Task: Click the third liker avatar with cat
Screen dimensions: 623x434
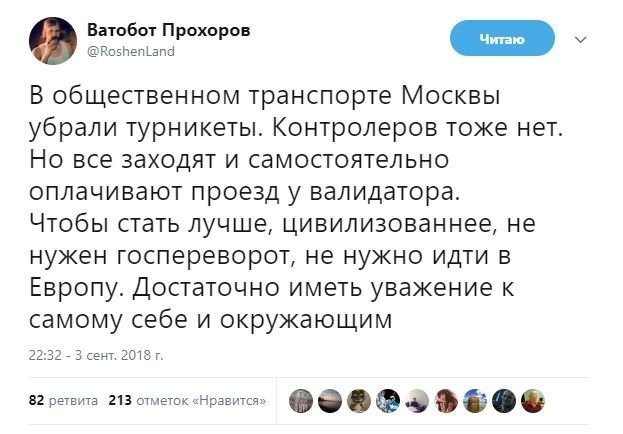Action: 359,401
